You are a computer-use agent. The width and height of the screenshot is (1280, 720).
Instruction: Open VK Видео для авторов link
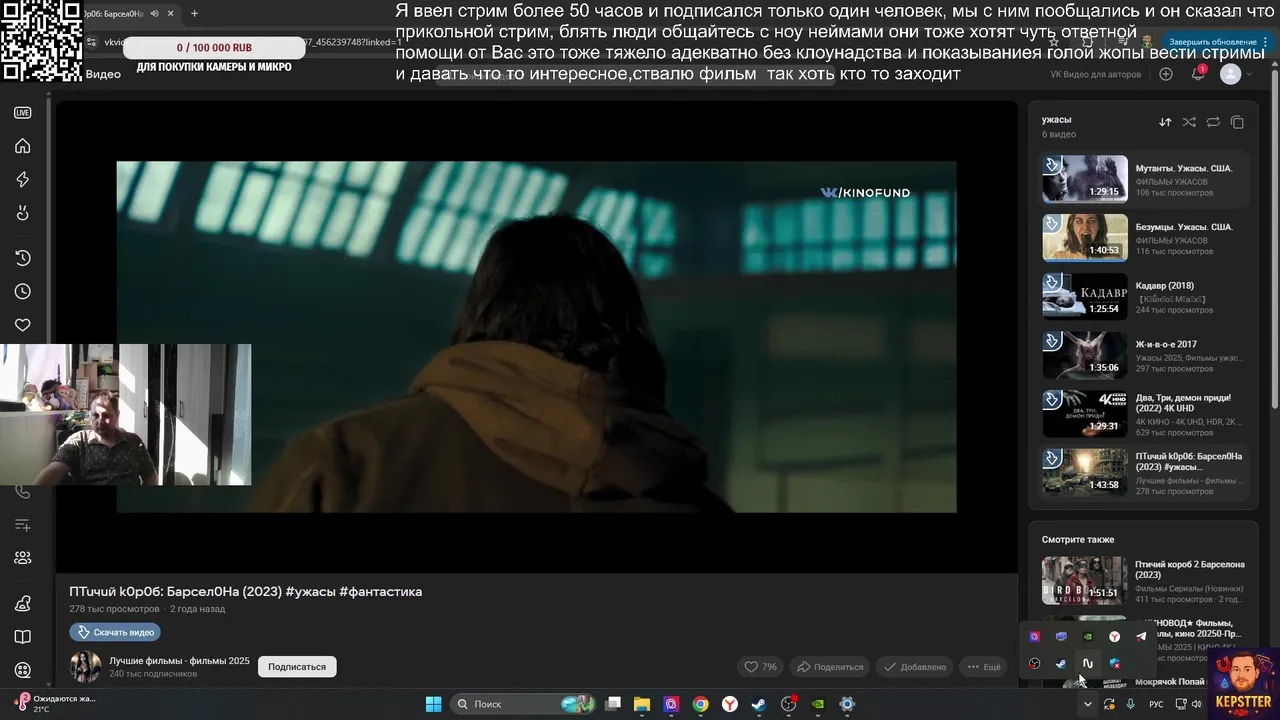click(x=1096, y=75)
